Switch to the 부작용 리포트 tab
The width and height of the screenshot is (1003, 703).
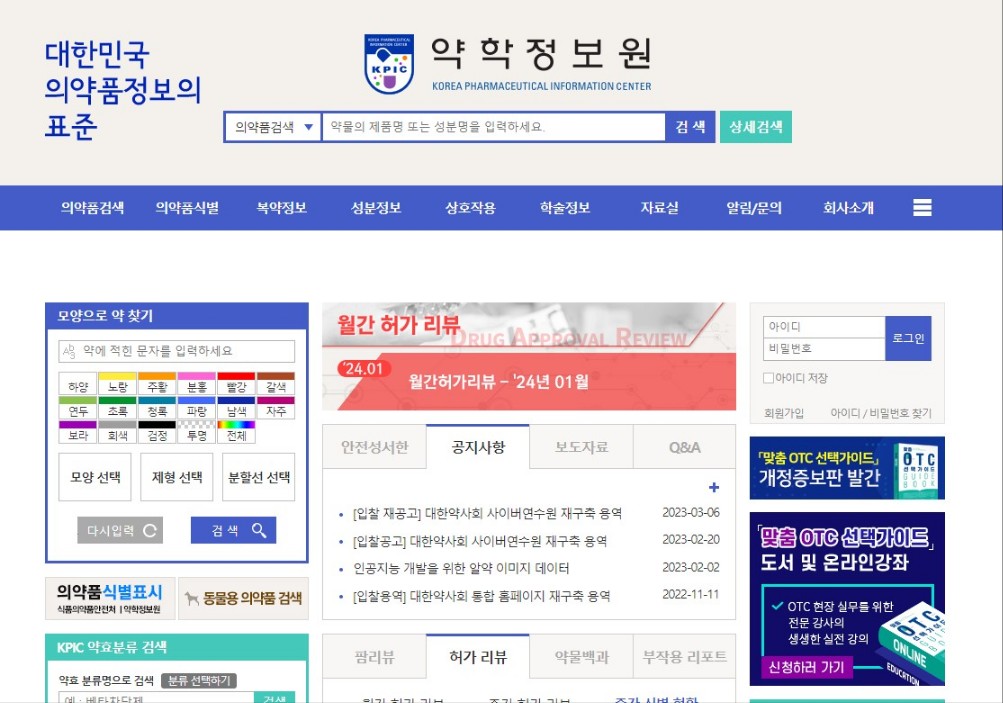click(684, 657)
